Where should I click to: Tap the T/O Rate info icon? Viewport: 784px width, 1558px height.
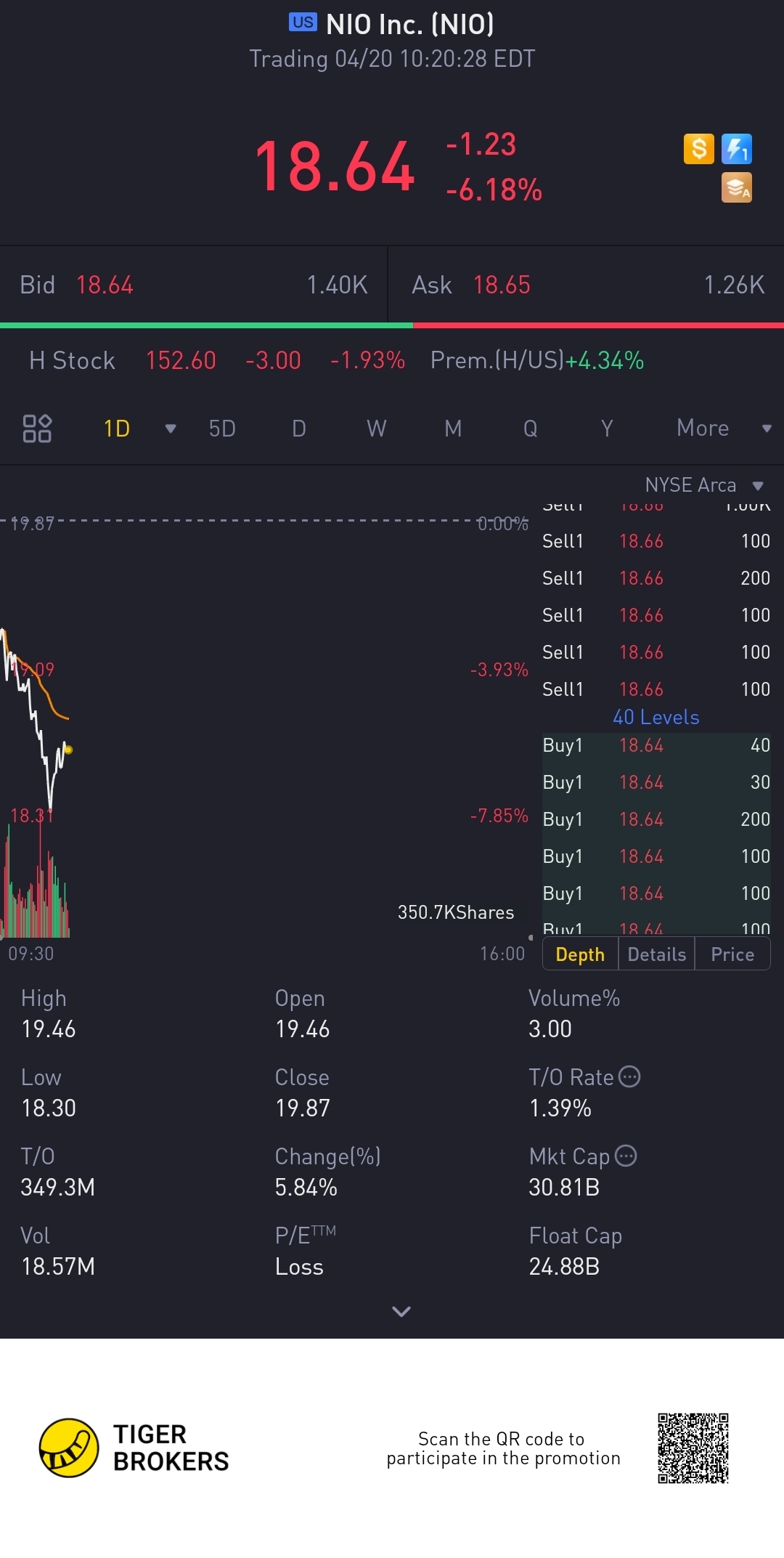pyautogui.click(x=629, y=1076)
